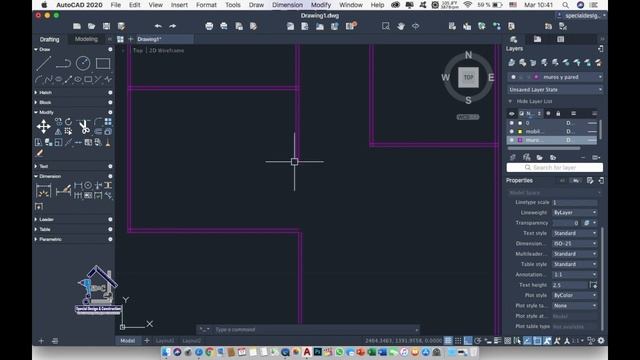
Task: Click white color swatch of layer 0
Action: click(520, 123)
